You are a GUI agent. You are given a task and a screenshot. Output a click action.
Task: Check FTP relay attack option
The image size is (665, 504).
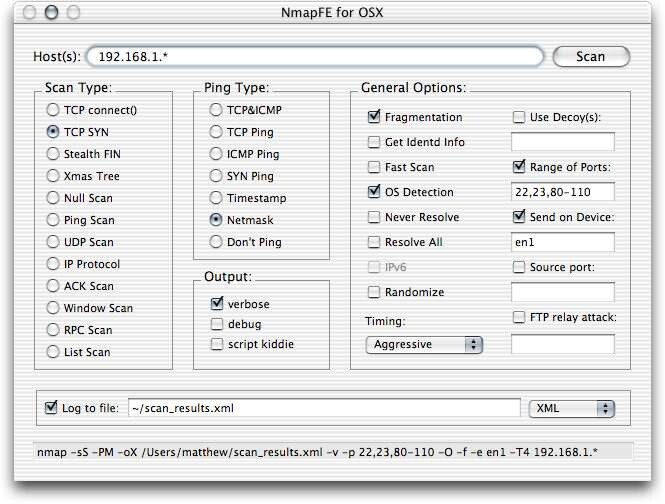click(519, 317)
